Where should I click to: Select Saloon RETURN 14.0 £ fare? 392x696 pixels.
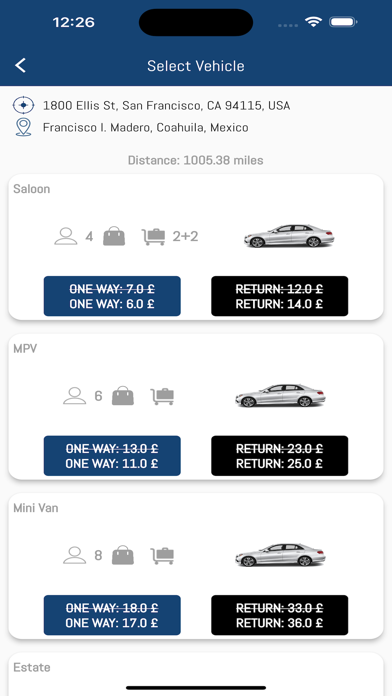click(280, 296)
